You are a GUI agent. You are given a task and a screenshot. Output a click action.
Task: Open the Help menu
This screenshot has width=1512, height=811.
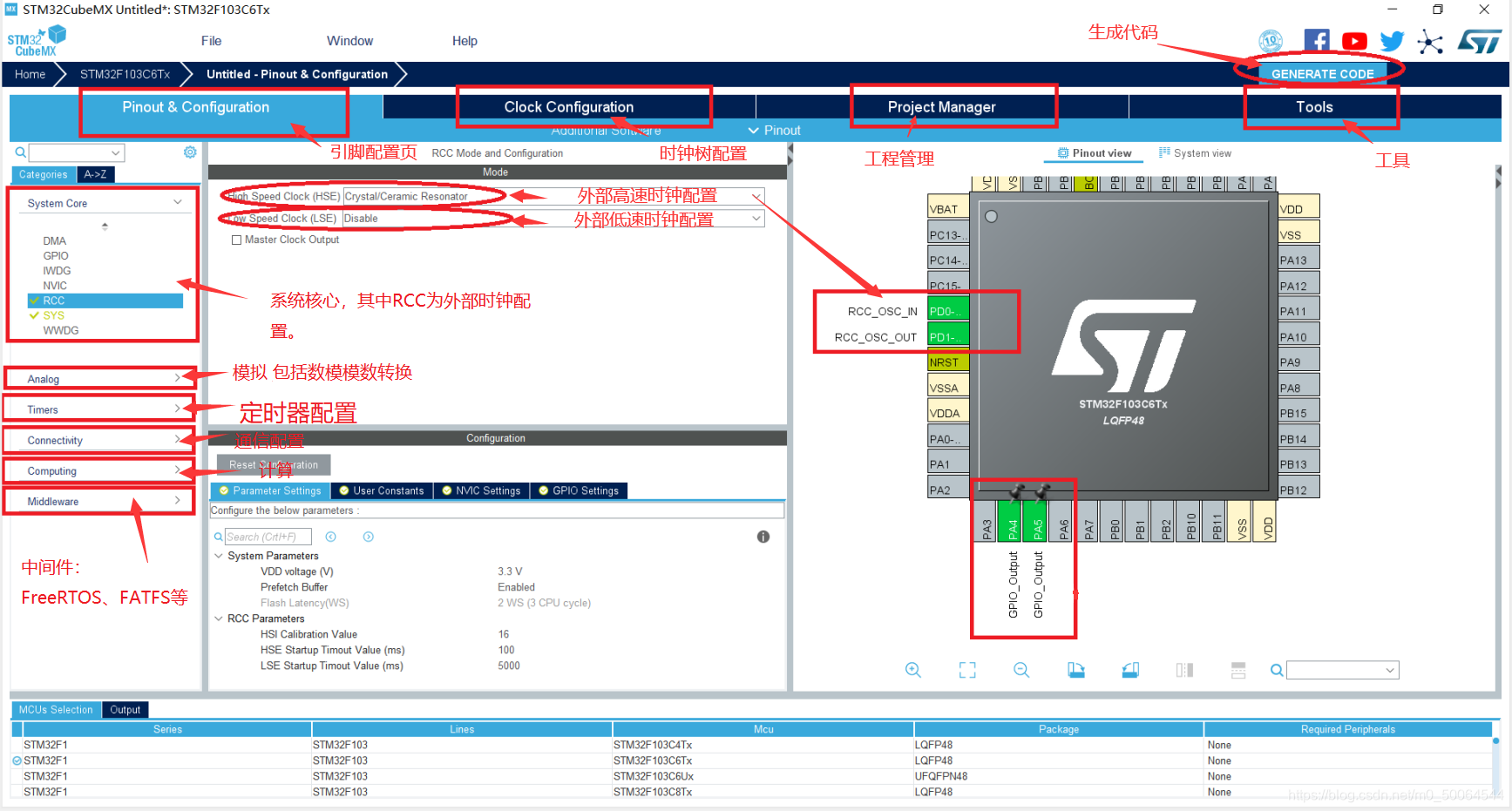click(x=464, y=41)
